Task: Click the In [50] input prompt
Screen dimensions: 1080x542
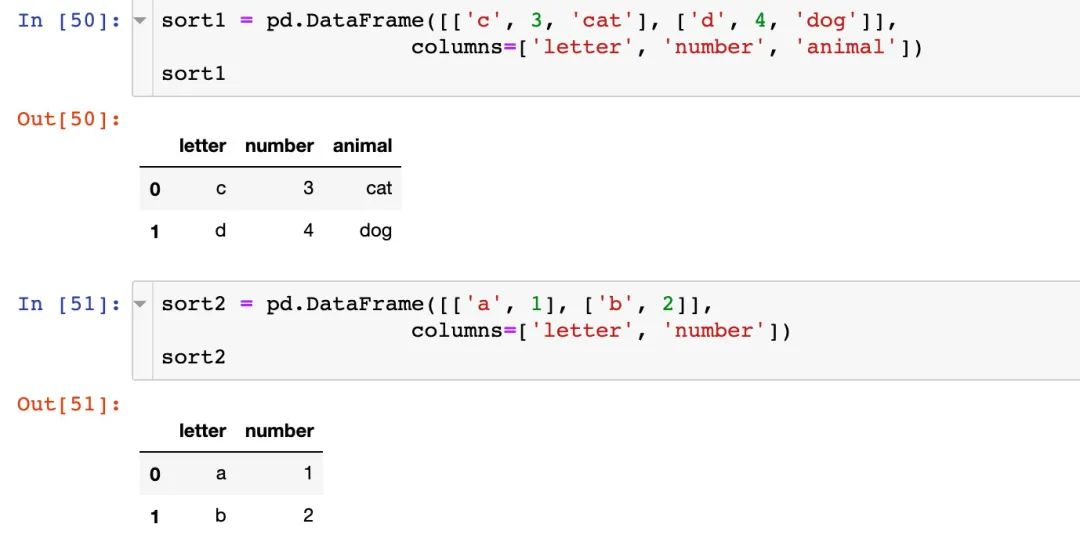Action: [69, 21]
